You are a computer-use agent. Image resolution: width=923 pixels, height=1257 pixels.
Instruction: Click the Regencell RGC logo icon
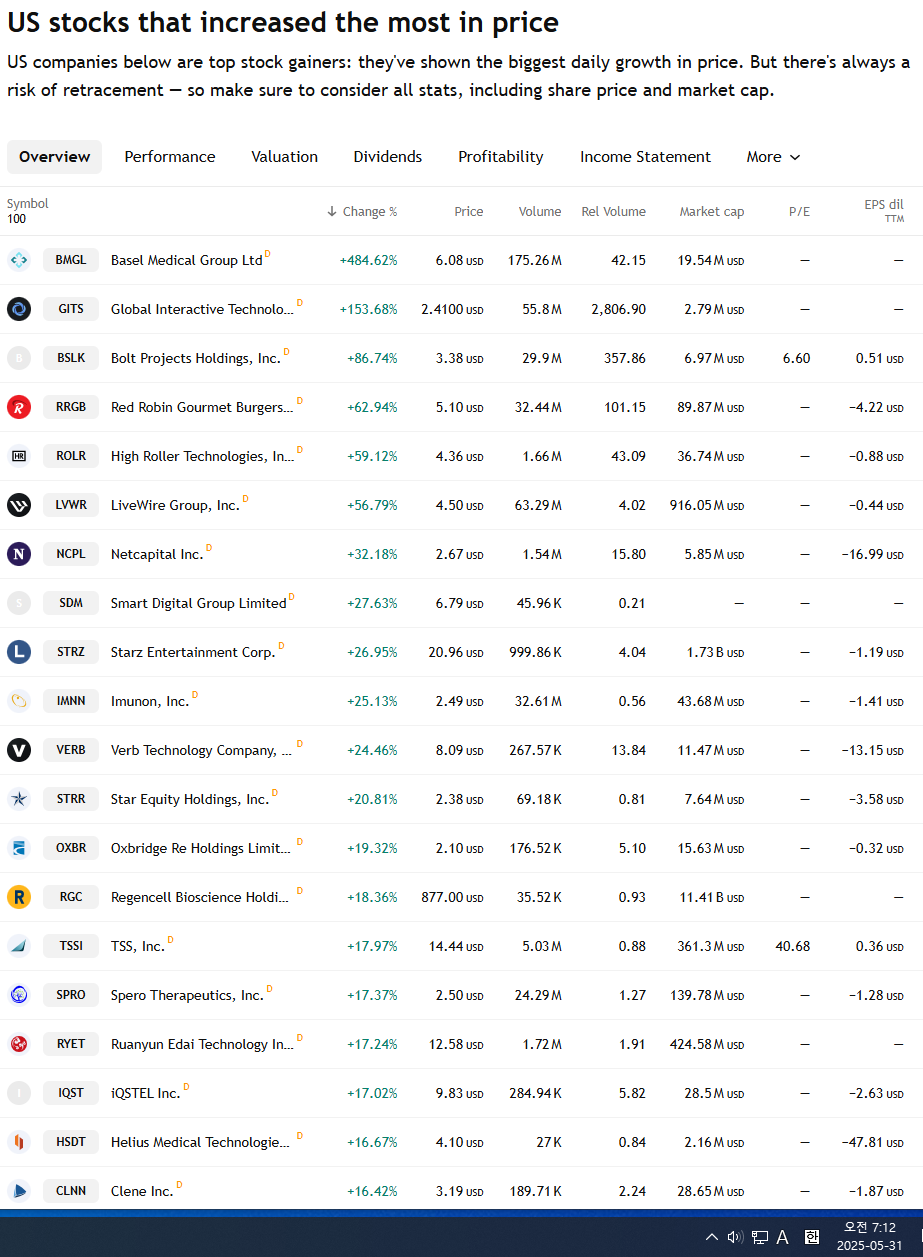tap(19, 898)
